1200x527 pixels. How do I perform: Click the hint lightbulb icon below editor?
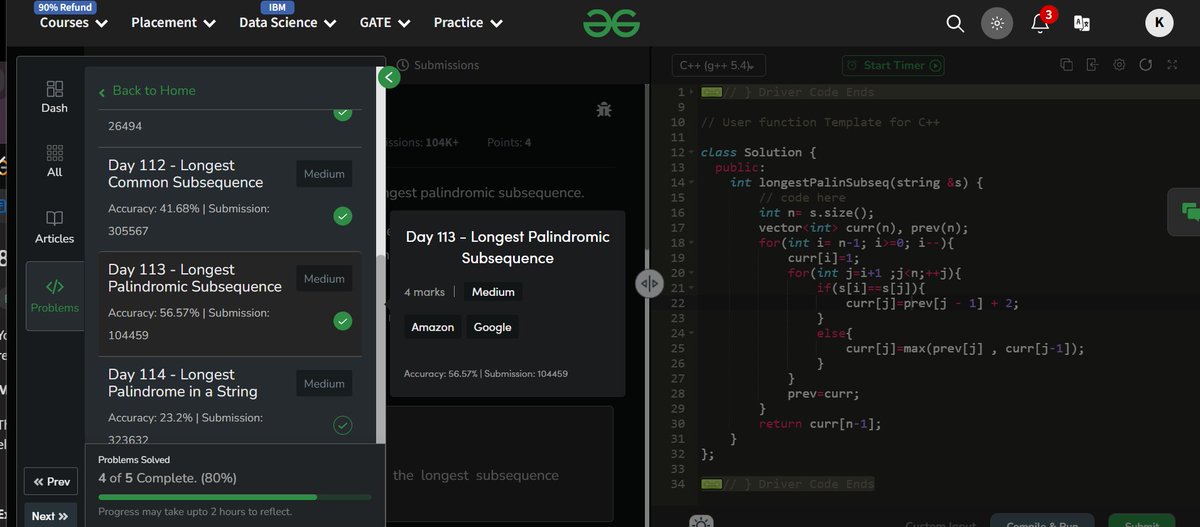point(700,521)
